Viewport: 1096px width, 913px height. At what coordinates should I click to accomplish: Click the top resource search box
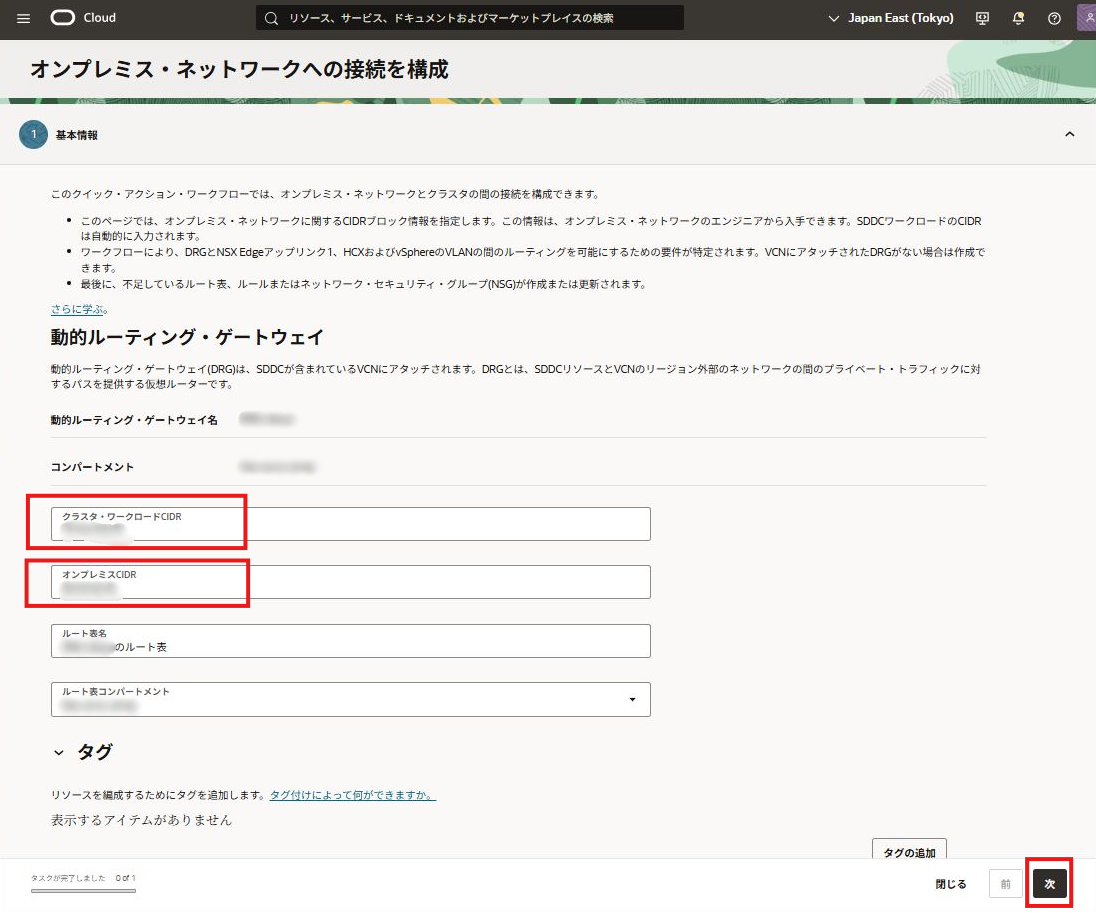pyautogui.click(x=470, y=18)
